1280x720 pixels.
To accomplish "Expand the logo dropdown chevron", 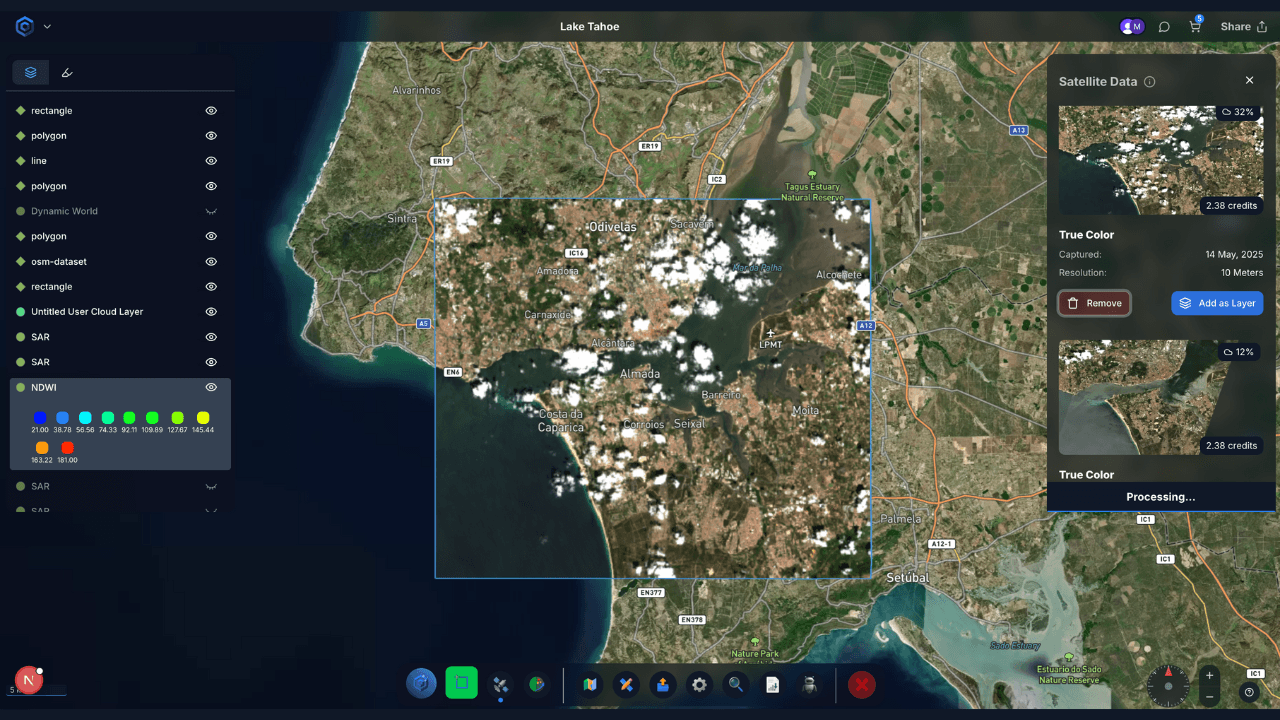I will point(47,27).
